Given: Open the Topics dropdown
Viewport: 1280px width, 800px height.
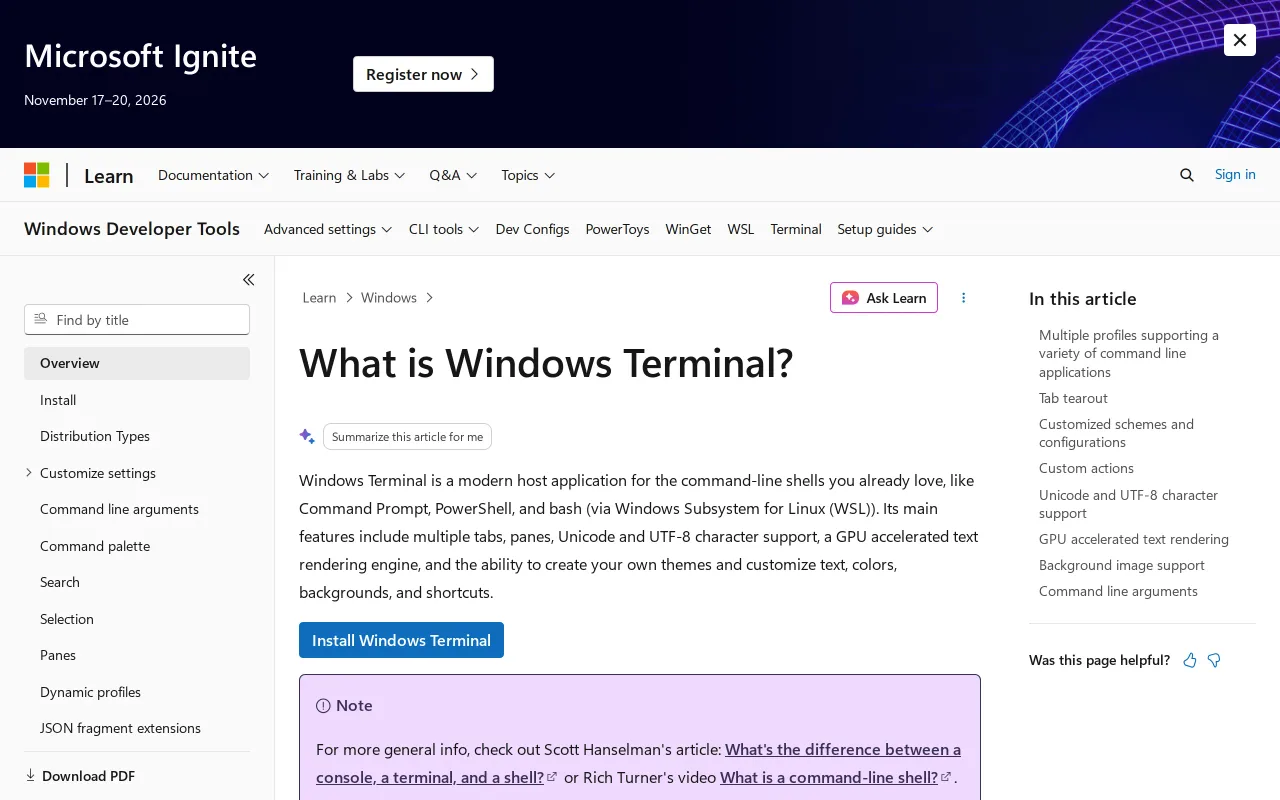Looking at the screenshot, I should pyautogui.click(x=528, y=175).
